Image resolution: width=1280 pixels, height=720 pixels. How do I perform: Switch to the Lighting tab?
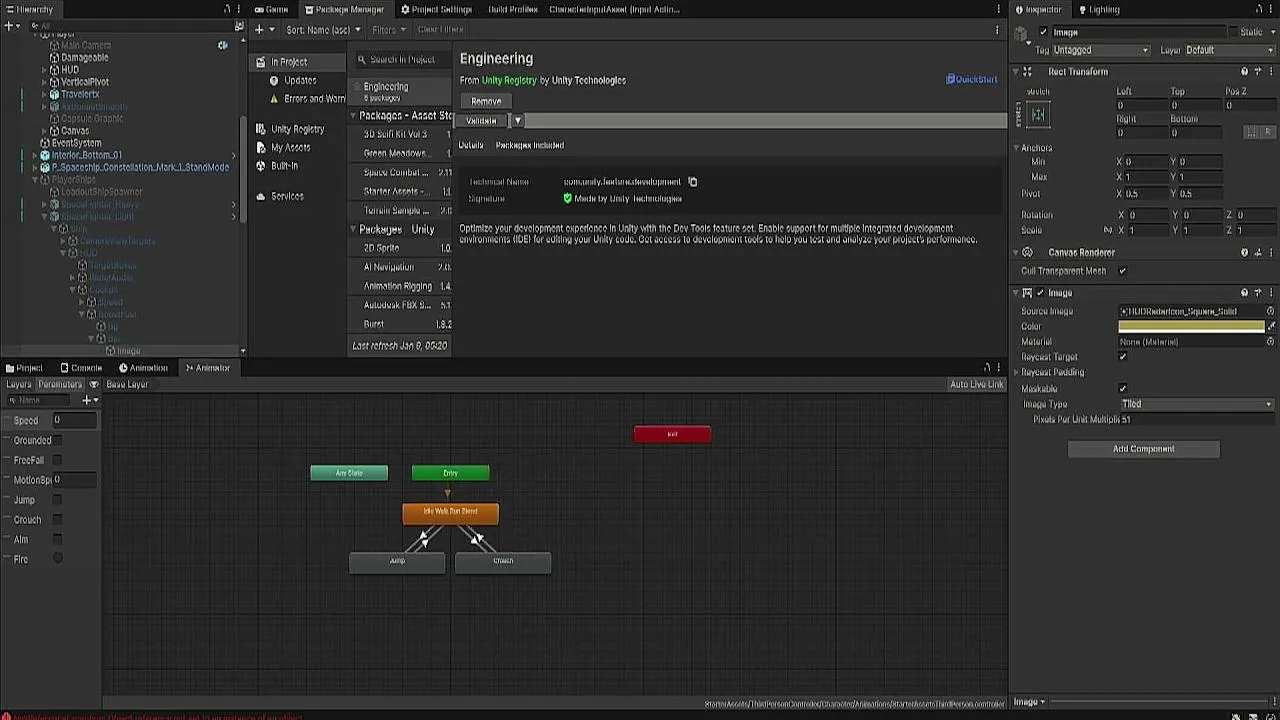click(x=1098, y=9)
